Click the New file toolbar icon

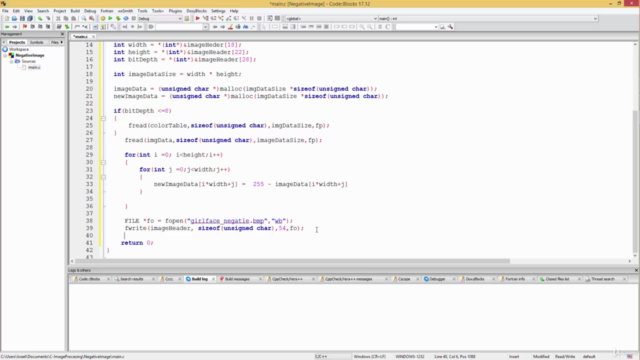[x=7, y=18]
